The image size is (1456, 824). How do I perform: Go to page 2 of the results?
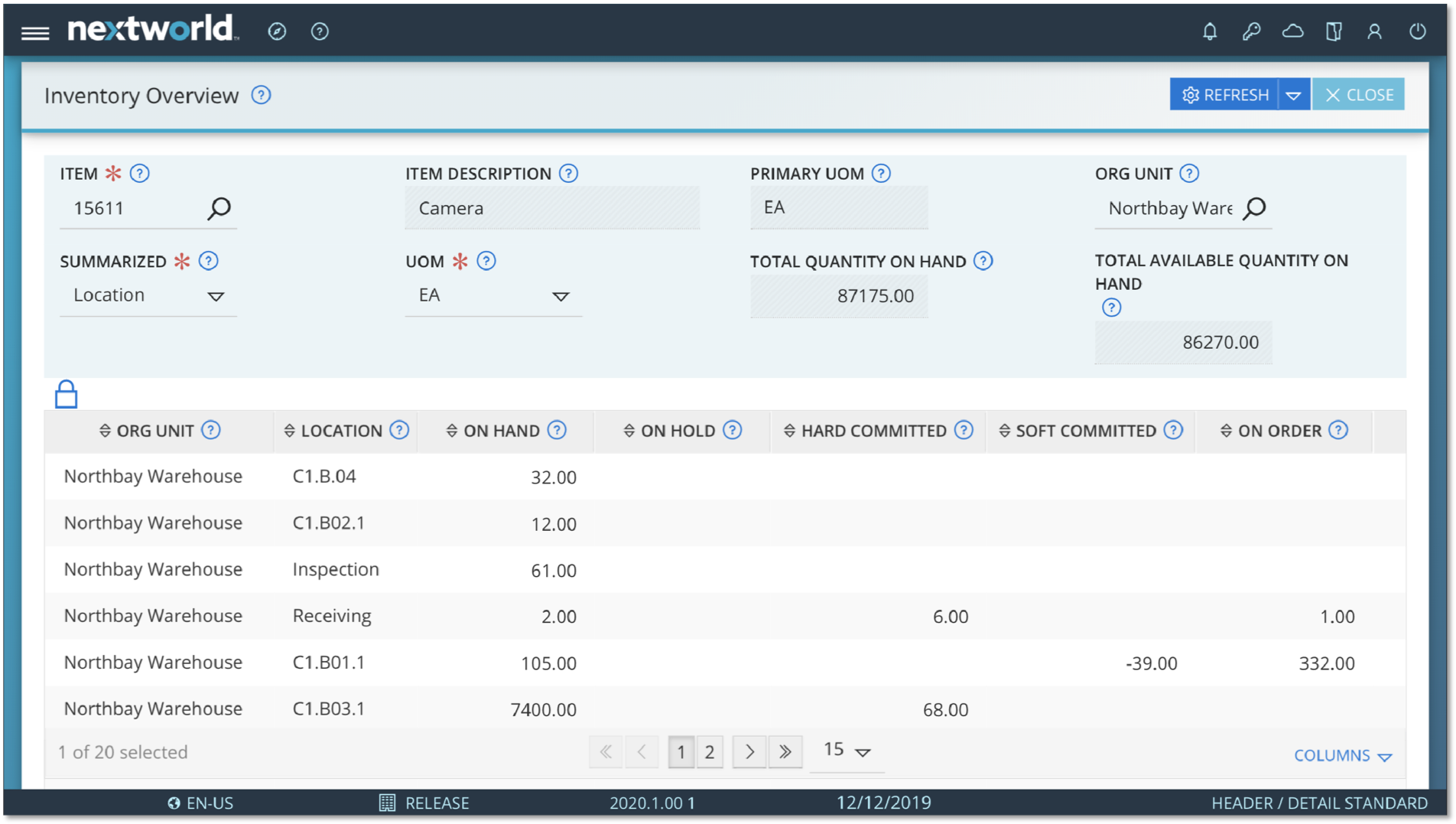coord(710,751)
